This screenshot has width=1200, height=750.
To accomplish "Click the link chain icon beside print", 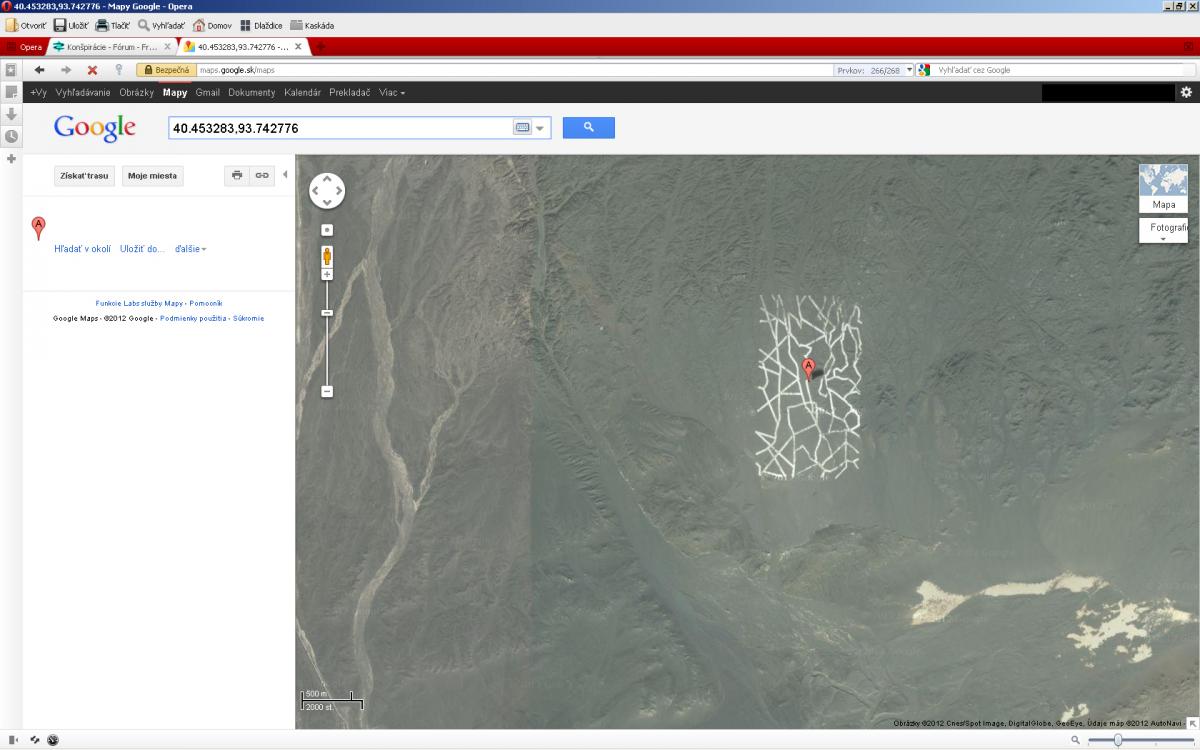I will pos(262,175).
